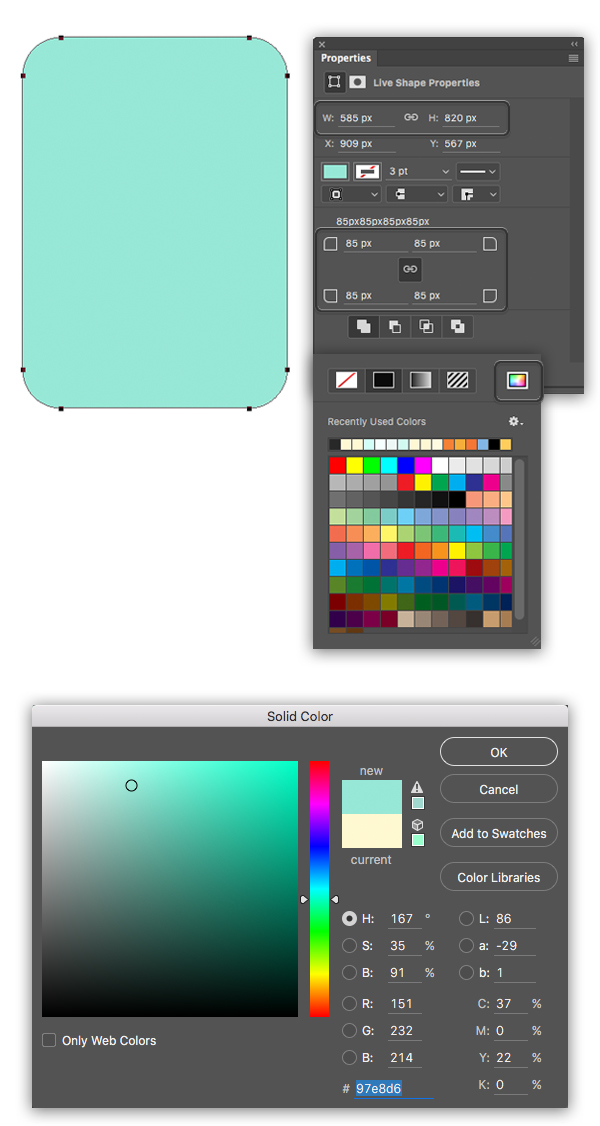Click the mint fill color swatch

335,172
